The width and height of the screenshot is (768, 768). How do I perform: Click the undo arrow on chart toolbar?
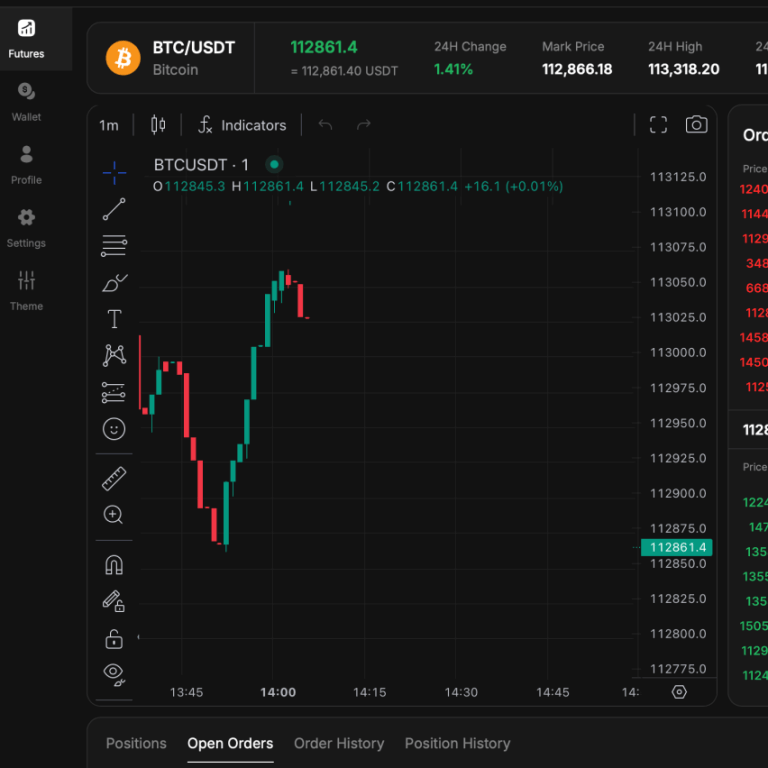325,125
